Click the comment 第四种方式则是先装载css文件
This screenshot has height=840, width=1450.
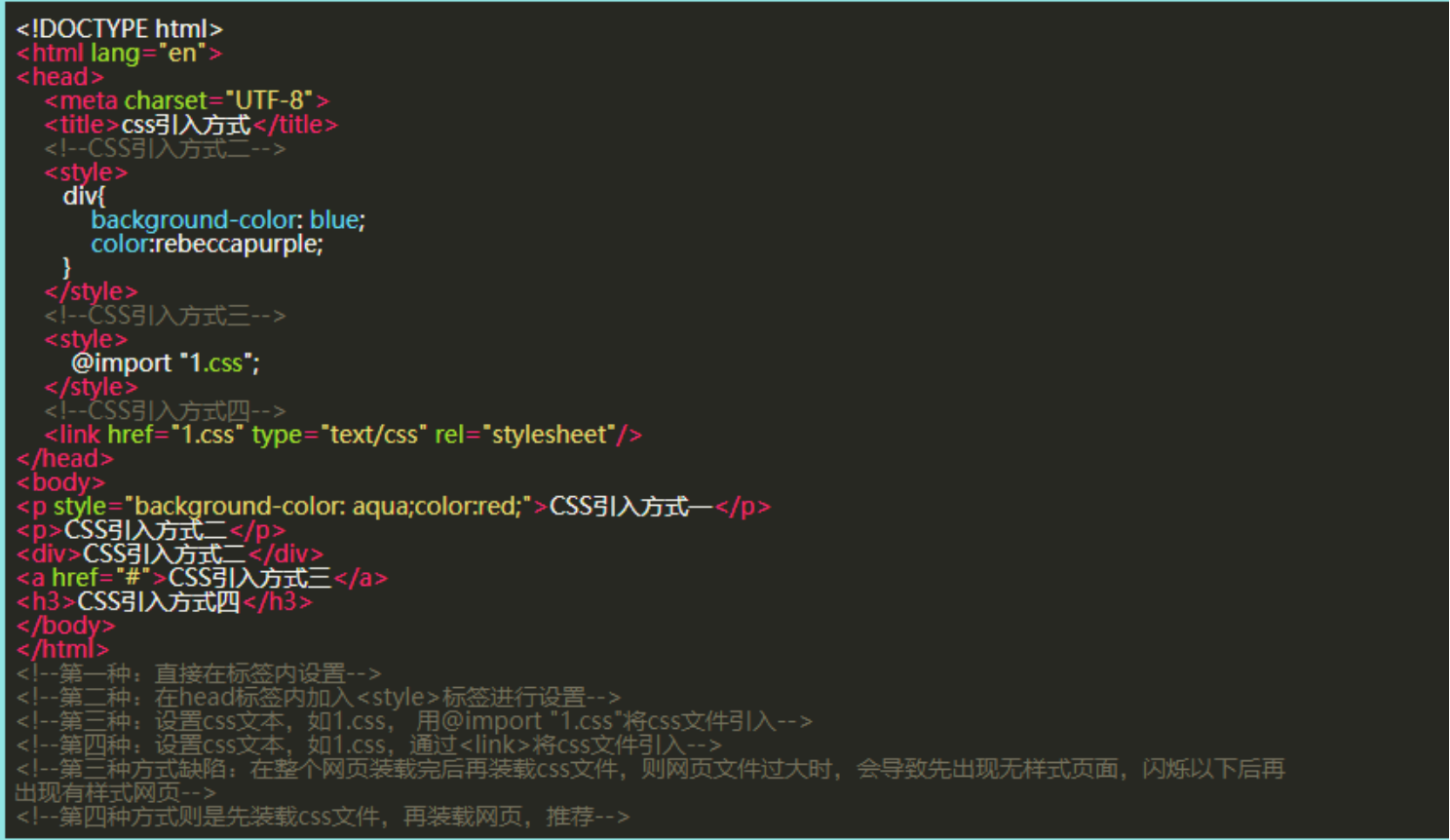[323, 817]
